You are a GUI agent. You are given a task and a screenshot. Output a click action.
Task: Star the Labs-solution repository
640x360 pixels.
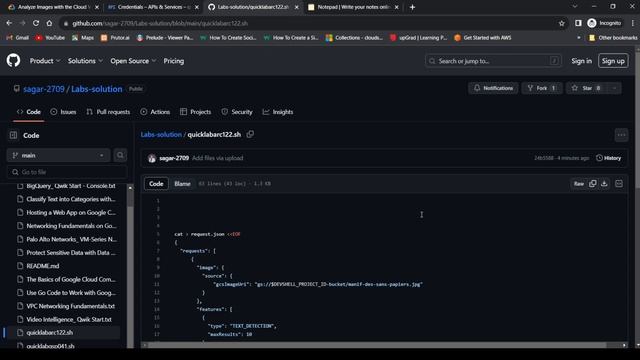[587, 88]
